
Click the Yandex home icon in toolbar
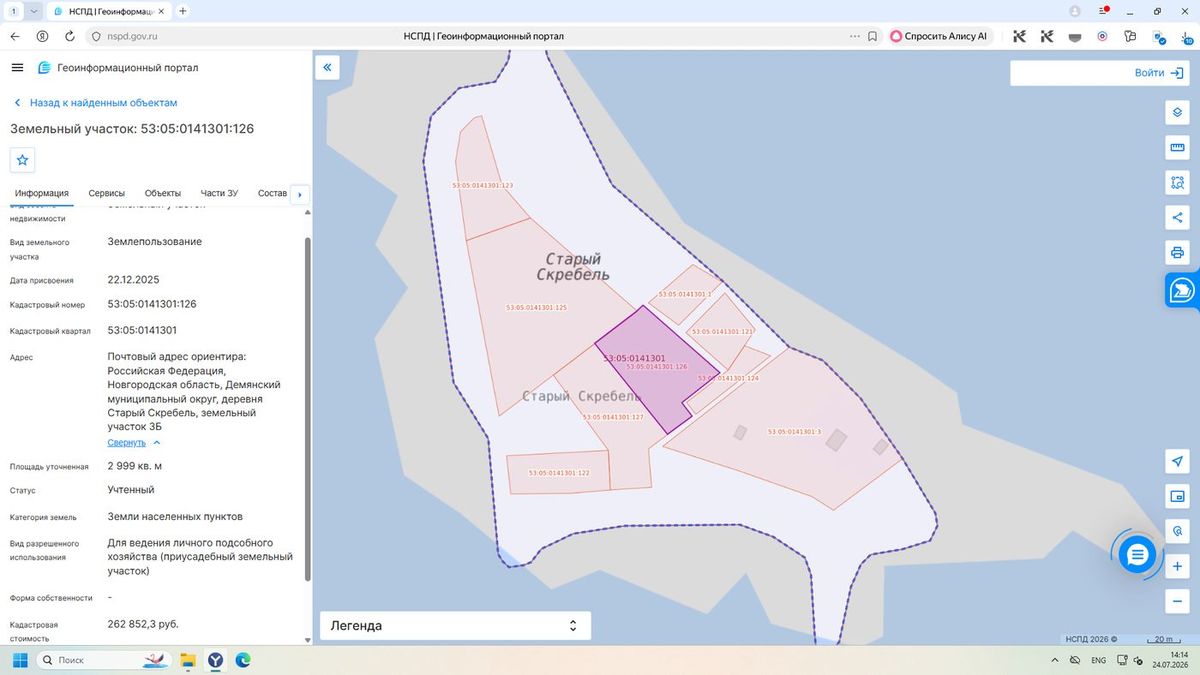click(42, 36)
